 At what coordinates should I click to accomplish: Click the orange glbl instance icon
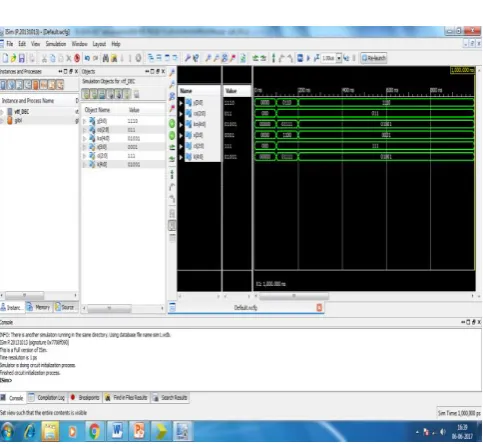point(10,120)
